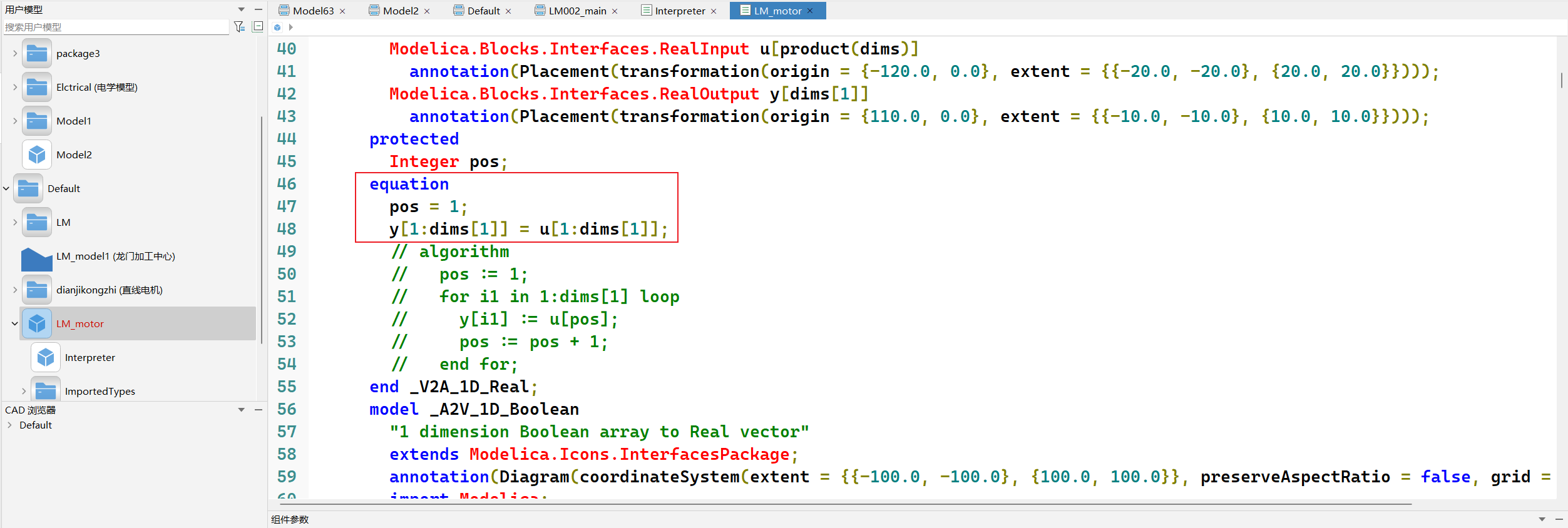Click the blue cube icon in breadcrumb bar
The image size is (1568, 528).
pos(277,28)
